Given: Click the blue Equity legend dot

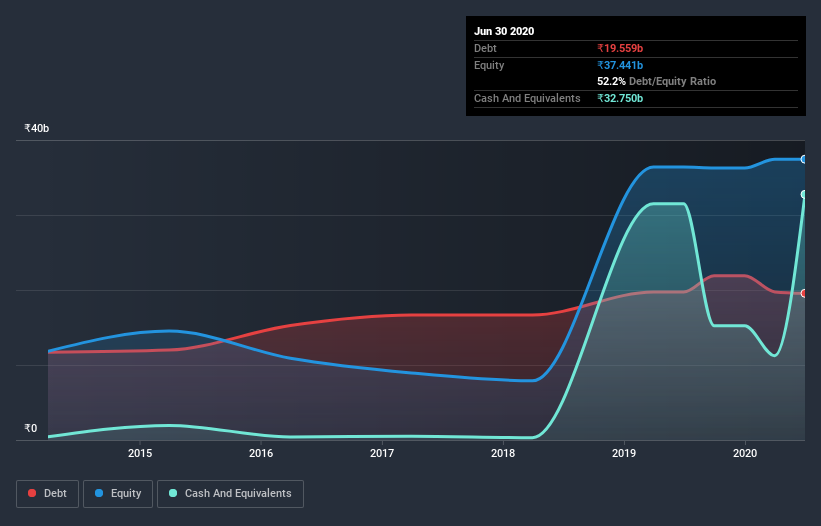Looking at the screenshot, I should pyautogui.click(x=99, y=493).
